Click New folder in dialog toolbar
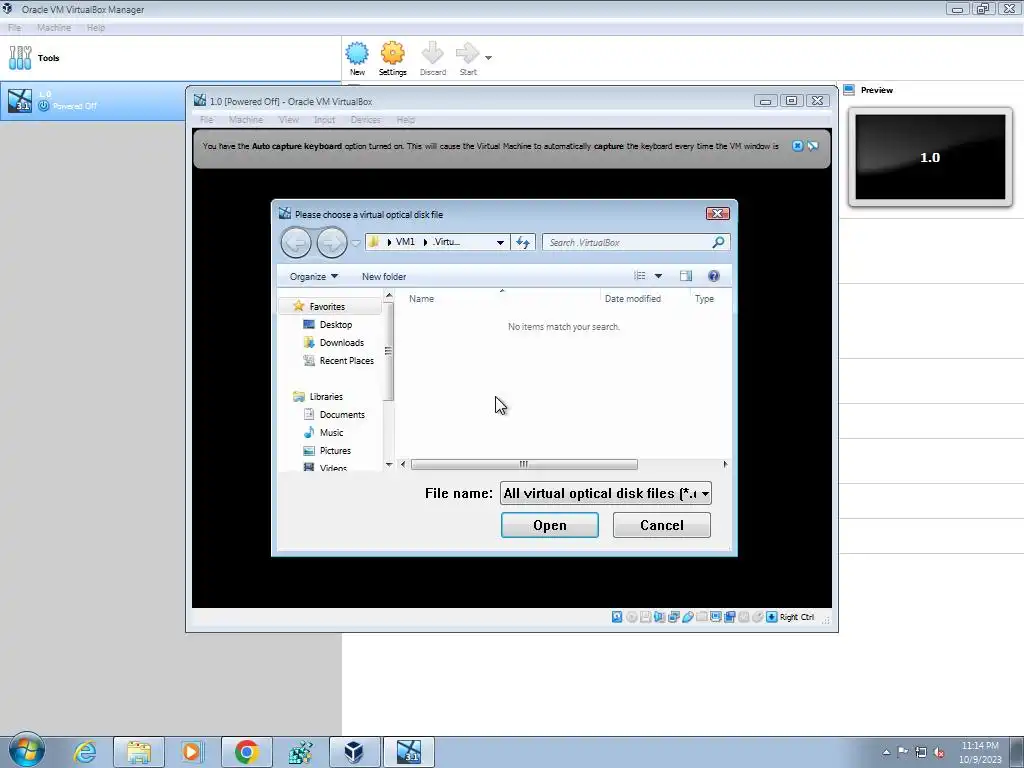 click(x=384, y=276)
